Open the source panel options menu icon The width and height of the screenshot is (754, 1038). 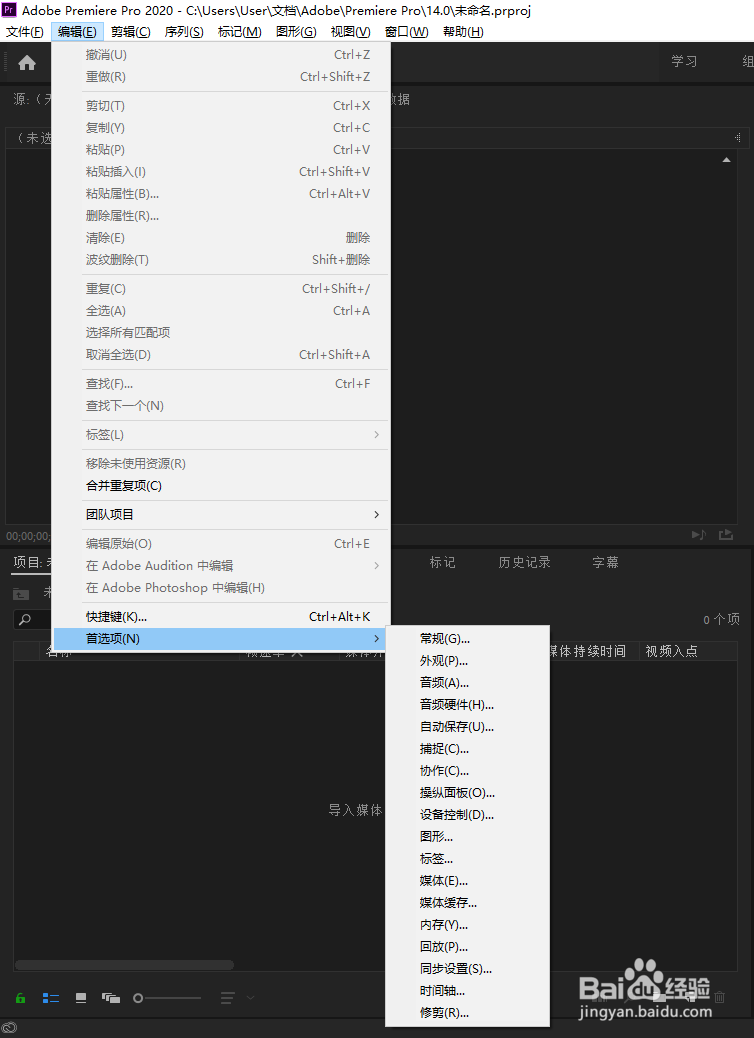[x=737, y=138]
